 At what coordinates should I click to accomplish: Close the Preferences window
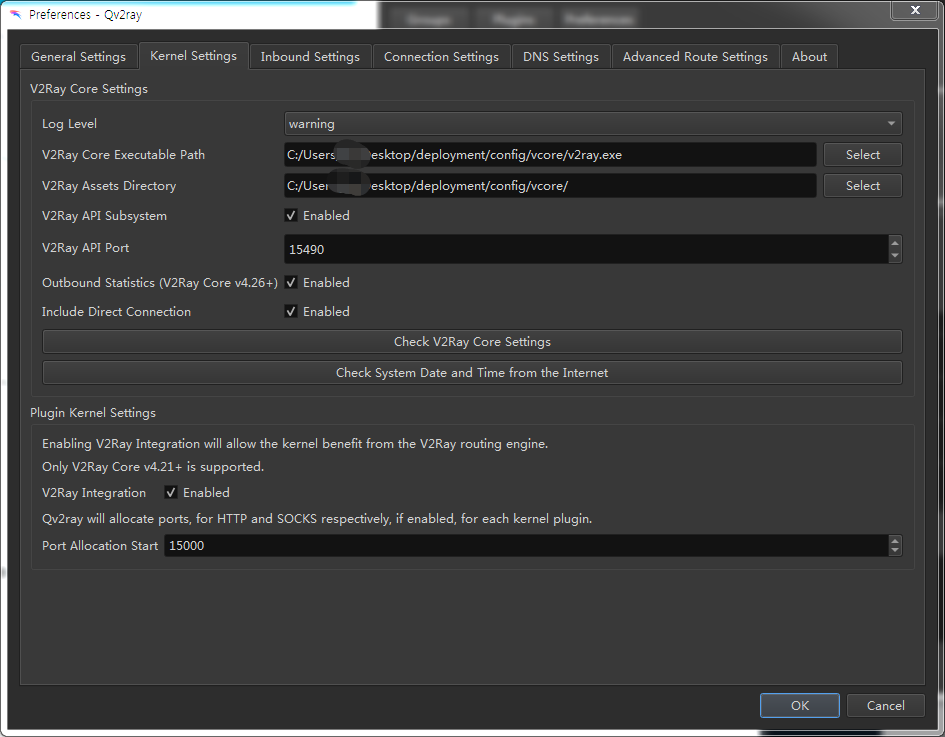tap(915, 10)
